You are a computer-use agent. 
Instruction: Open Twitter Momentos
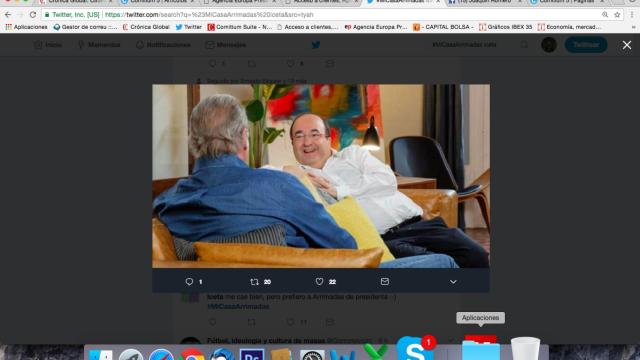[99, 45]
